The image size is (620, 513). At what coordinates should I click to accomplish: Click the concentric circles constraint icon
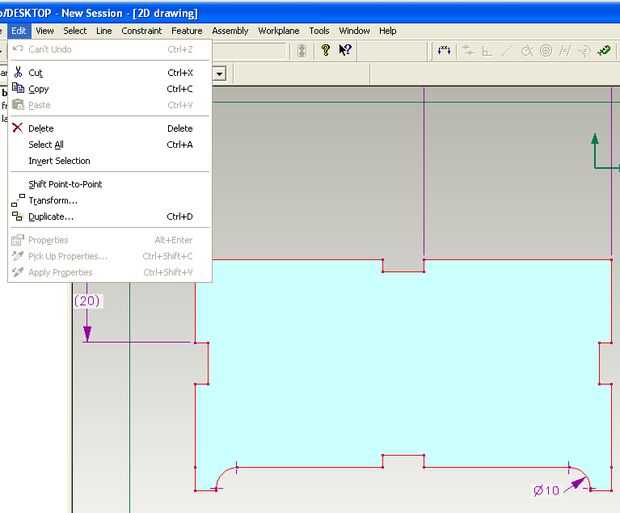[546, 51]
